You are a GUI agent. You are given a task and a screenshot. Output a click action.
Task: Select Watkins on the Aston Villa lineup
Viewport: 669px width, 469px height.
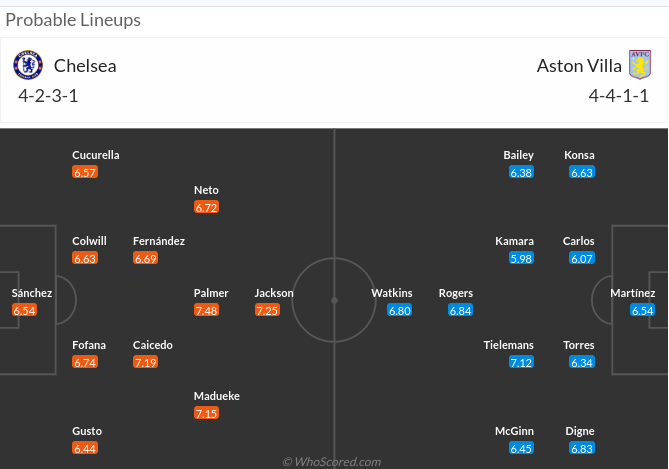click(392, 293)
